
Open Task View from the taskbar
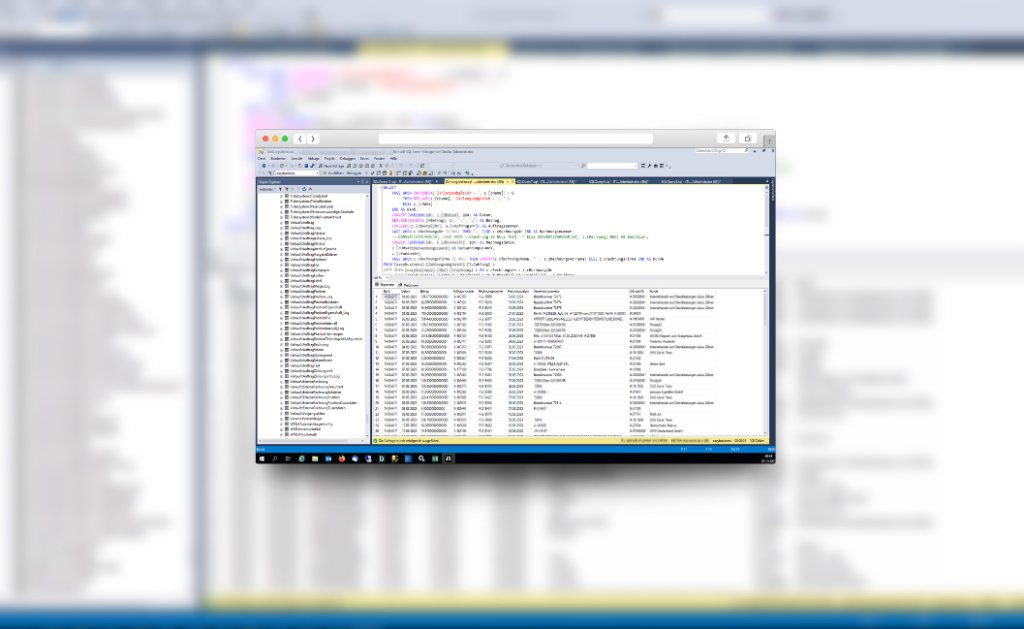[288, 459]
